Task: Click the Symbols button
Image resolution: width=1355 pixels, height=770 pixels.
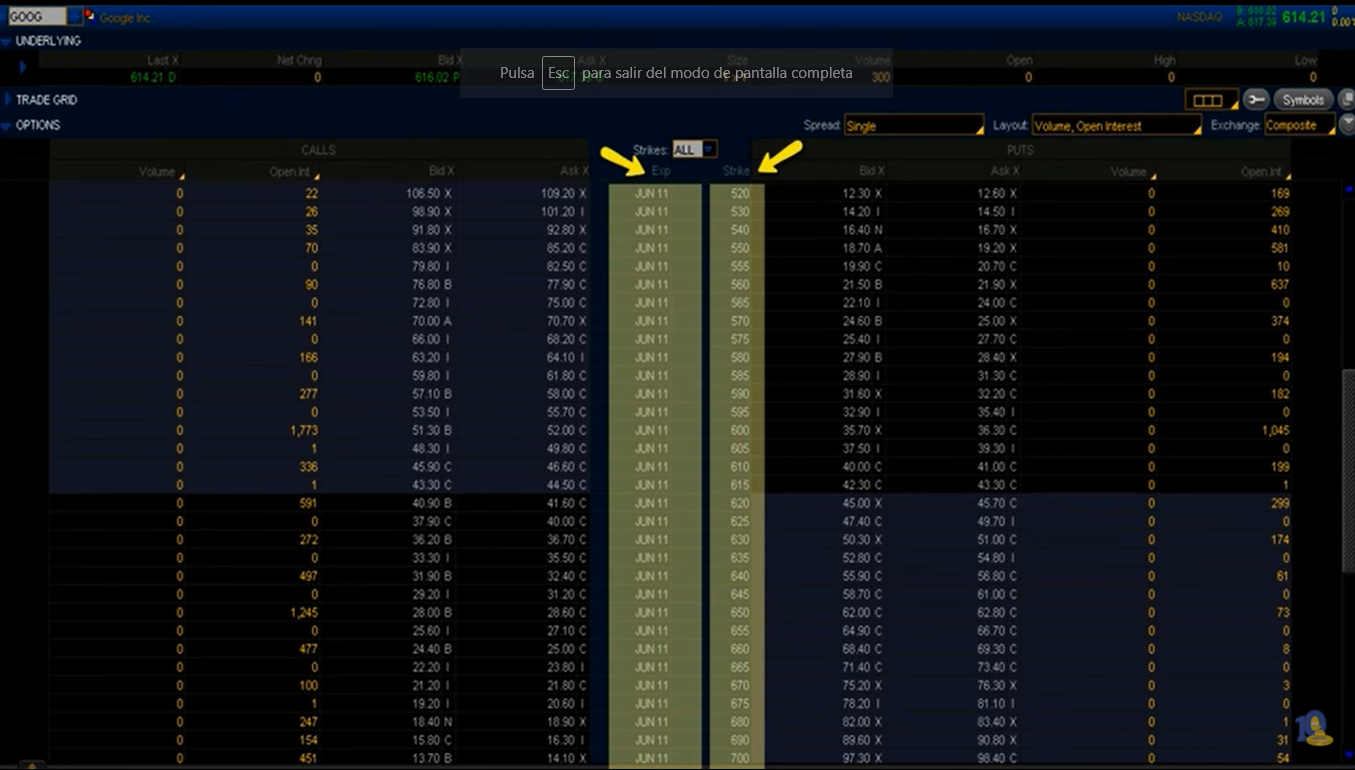Action: coord(1303,100)
